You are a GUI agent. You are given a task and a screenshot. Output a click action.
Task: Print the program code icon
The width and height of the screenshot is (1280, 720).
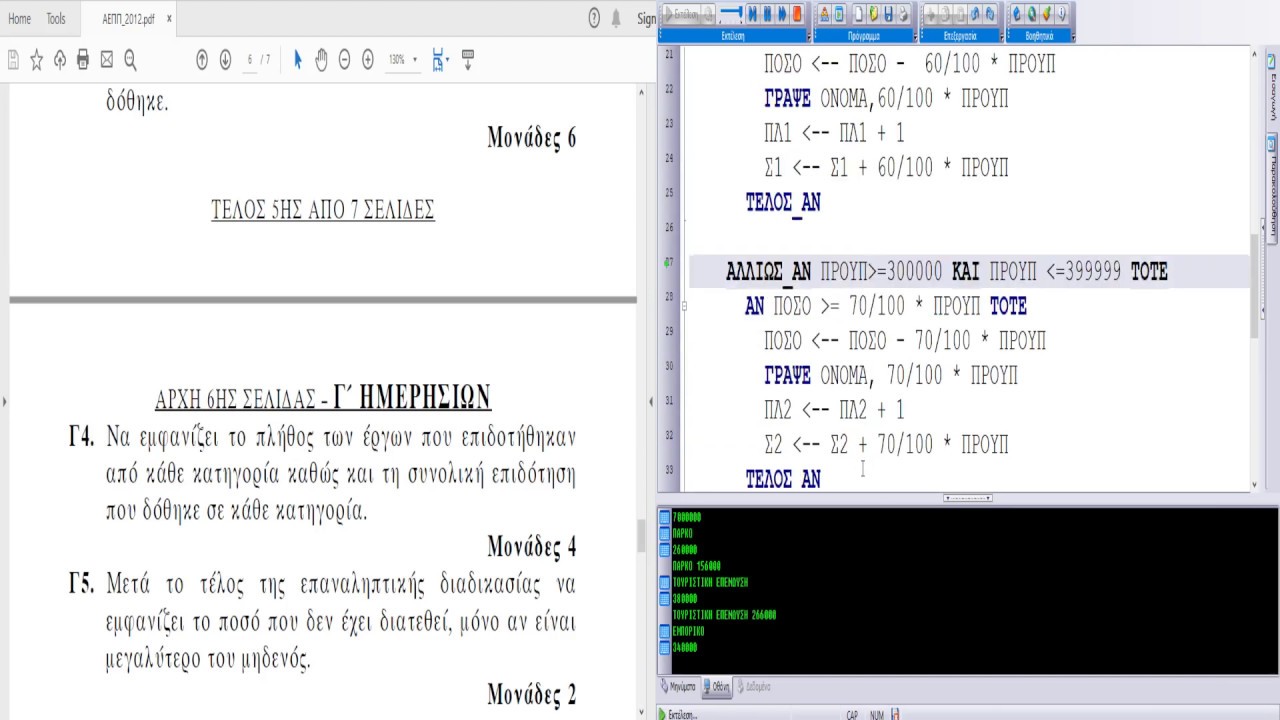pyautogui.click(x=903, y=14)
